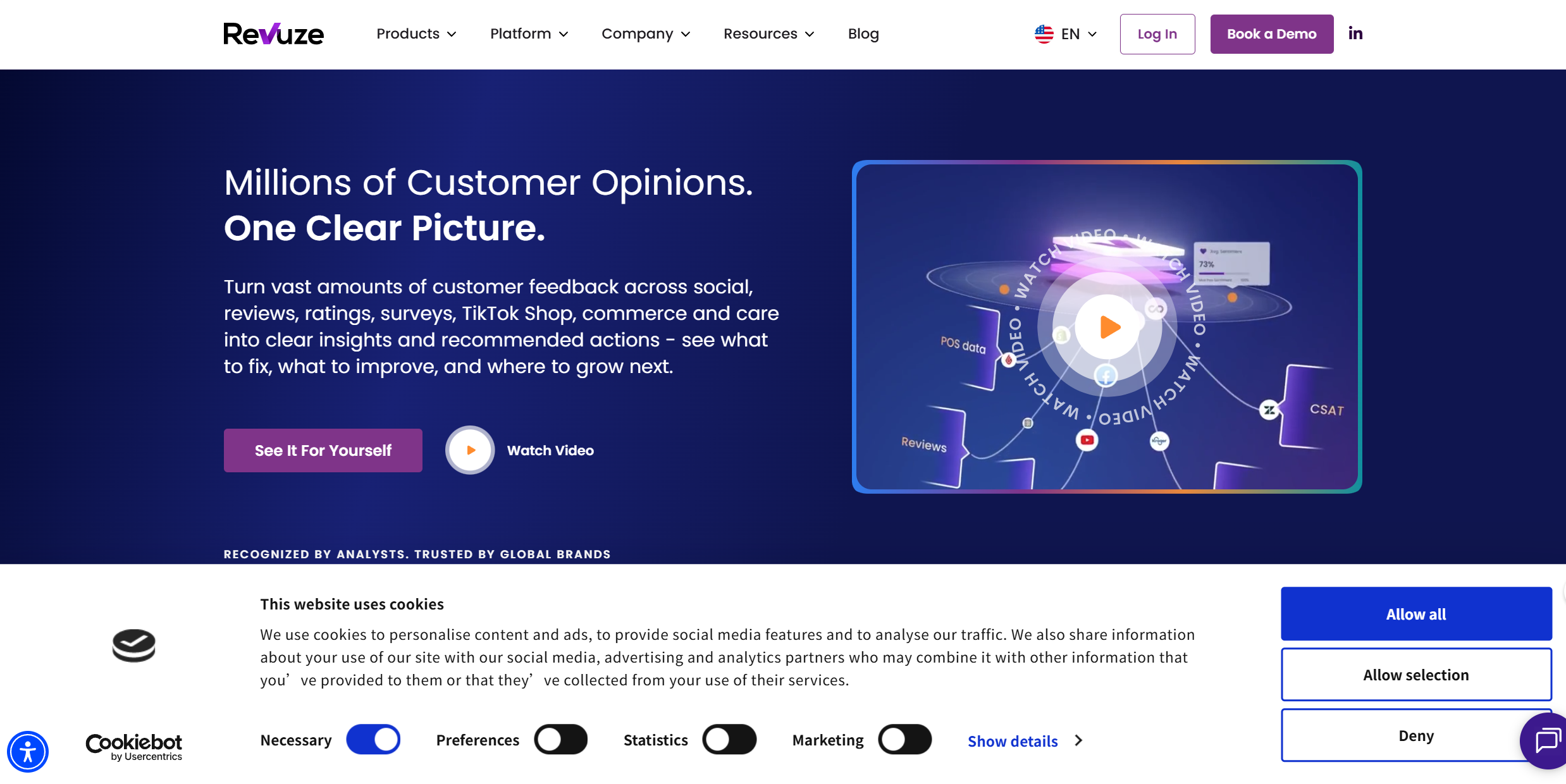Expand the Platform dropdown menu
1566x784 pixels.
click(529, 34)
